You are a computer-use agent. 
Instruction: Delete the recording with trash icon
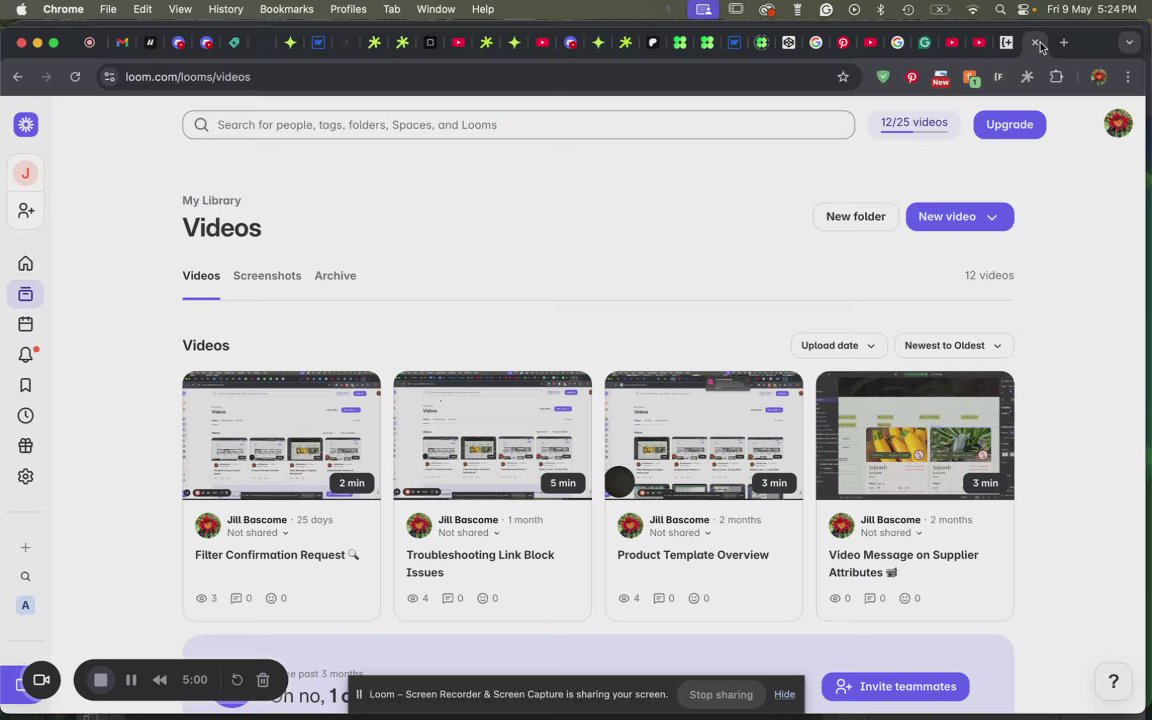[263, 680]
